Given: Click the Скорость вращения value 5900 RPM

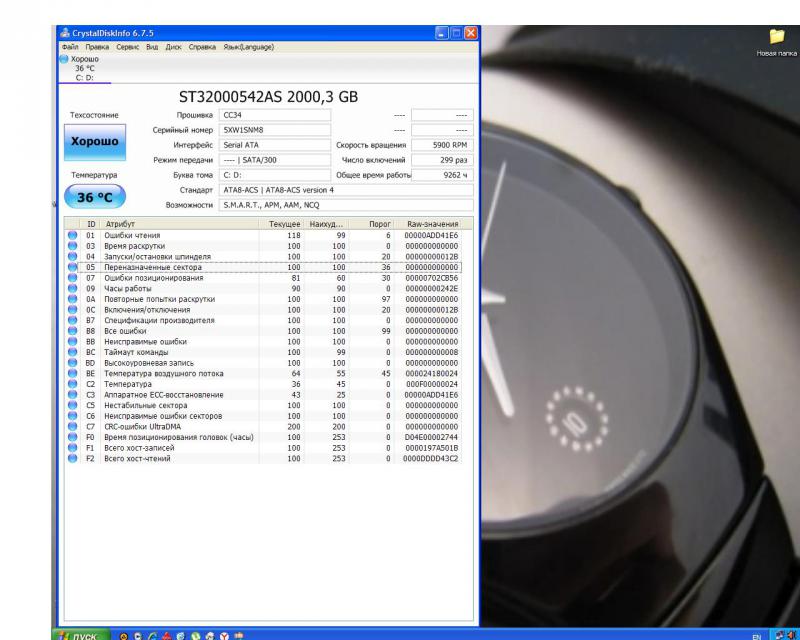Looking at the screenshot, I should point(442,145).
